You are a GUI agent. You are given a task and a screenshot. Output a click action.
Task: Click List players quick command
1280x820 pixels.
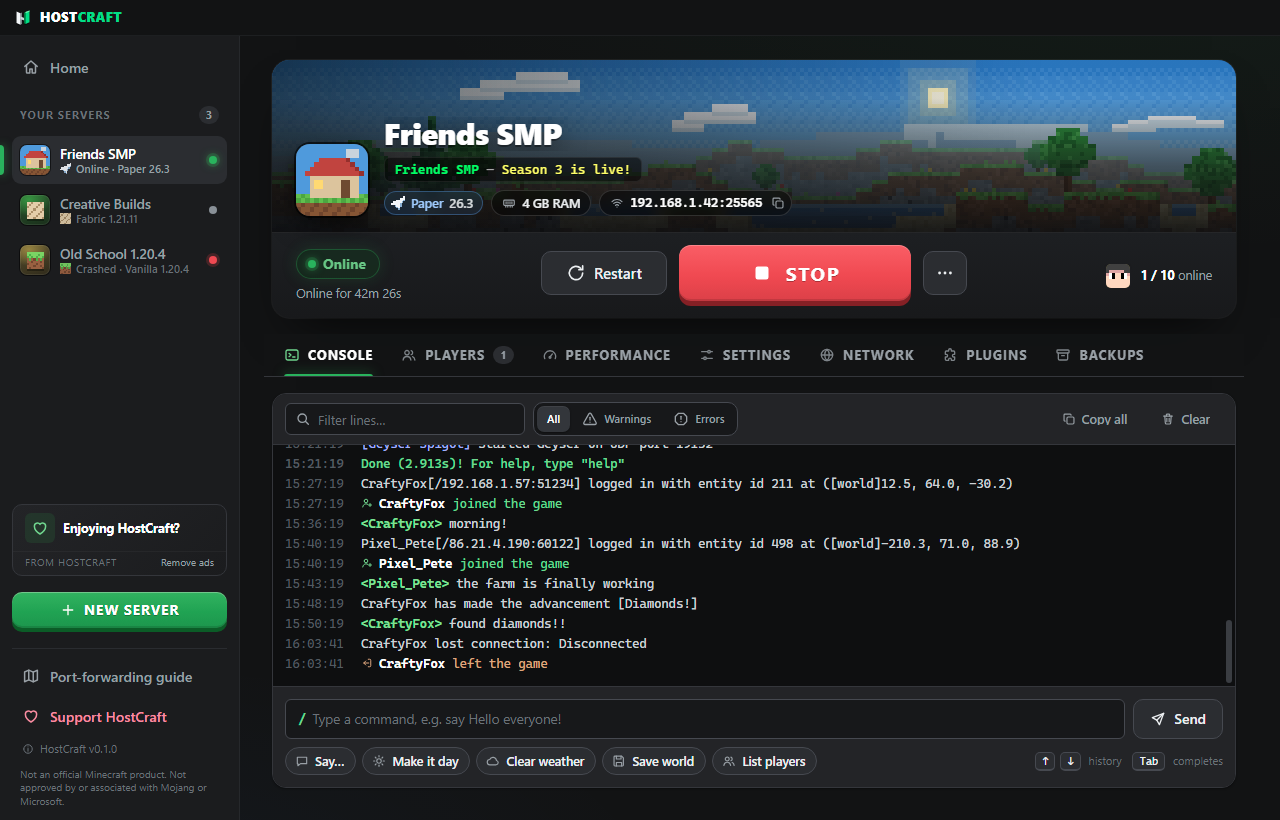pos(764,761)
